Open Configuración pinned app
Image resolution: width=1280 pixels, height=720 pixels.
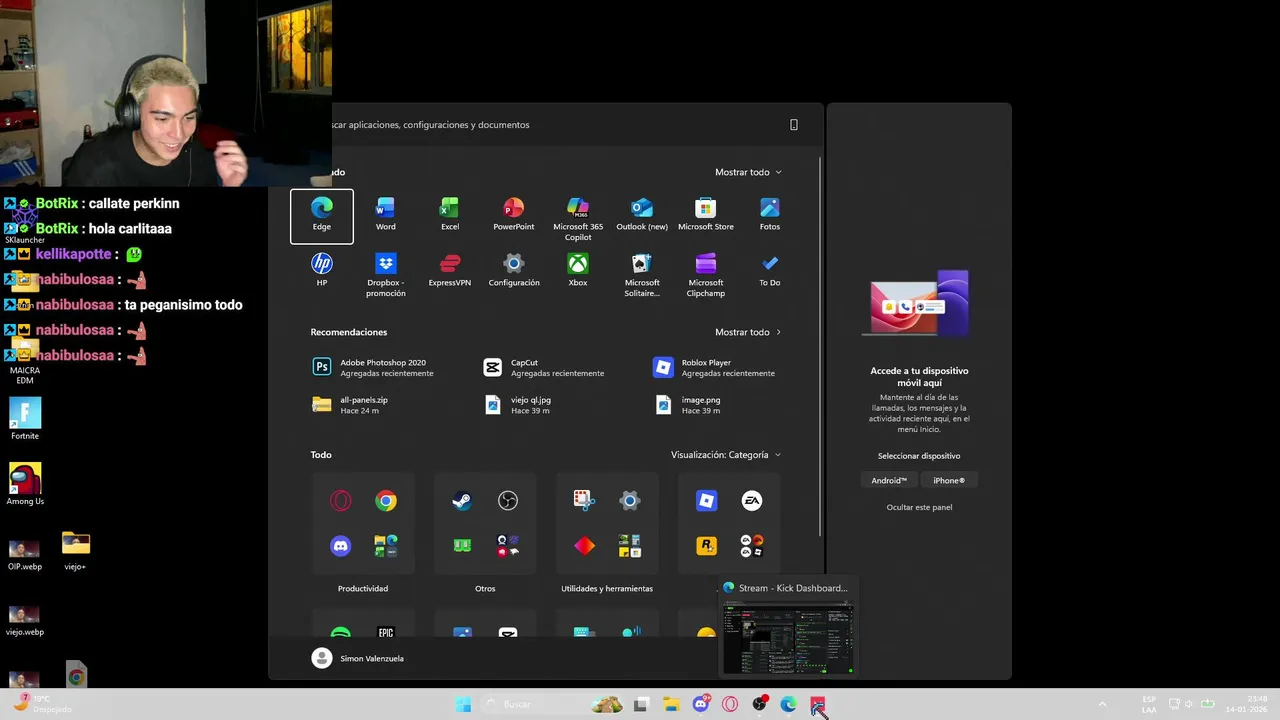514,271
